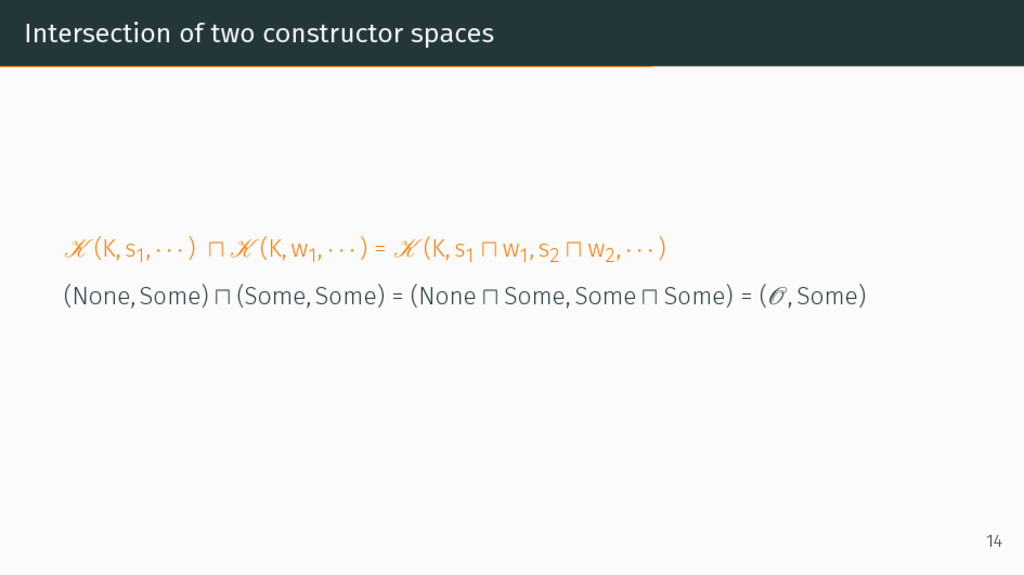Click the final 'Some' in the result tuple
The height and width of the screenshot is (575, 1024).
(x=826, y=296)
